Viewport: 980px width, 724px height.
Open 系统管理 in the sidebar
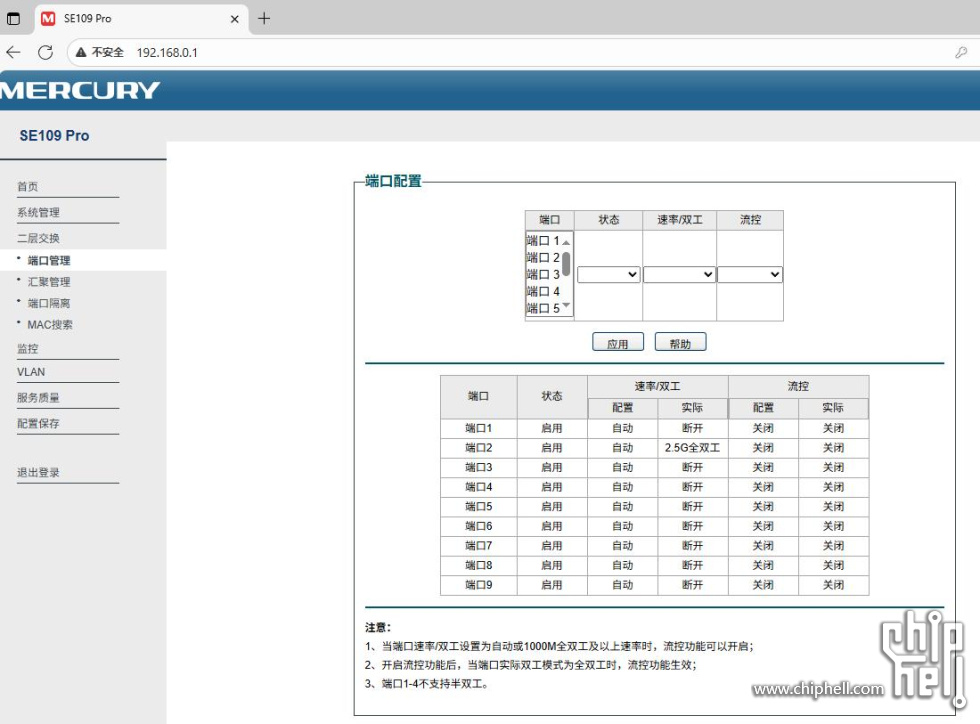click(x=38, y=212)
